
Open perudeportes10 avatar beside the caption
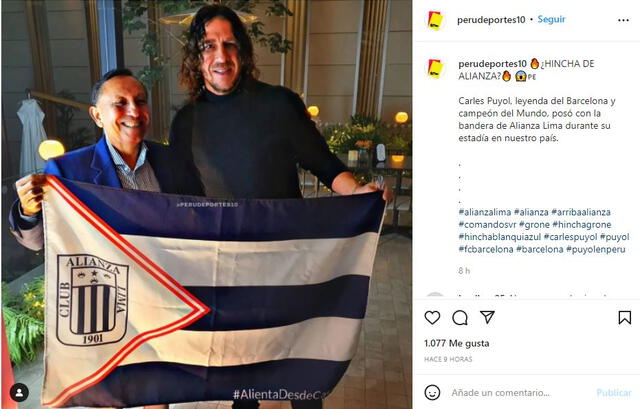tap(435, 69)
